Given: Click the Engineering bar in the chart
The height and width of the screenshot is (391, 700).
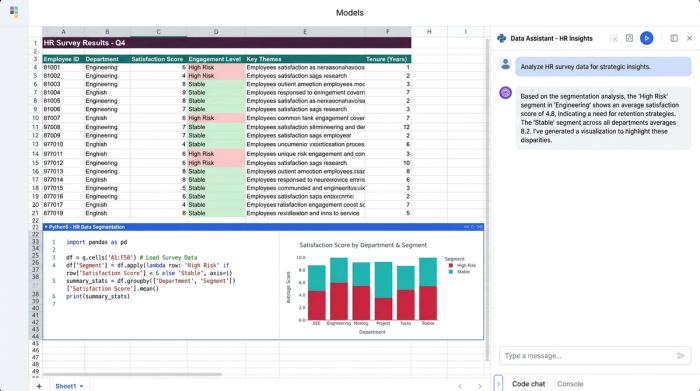Looking at the screenshot, I should click(339, 289).
